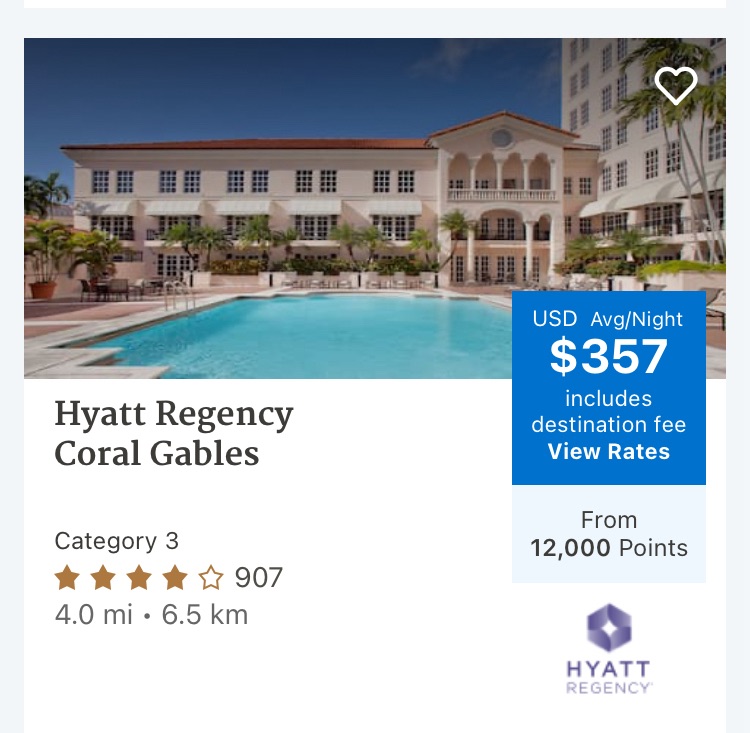Click the Category 3 label
This screenshot has height=733, width=750.
117,541
